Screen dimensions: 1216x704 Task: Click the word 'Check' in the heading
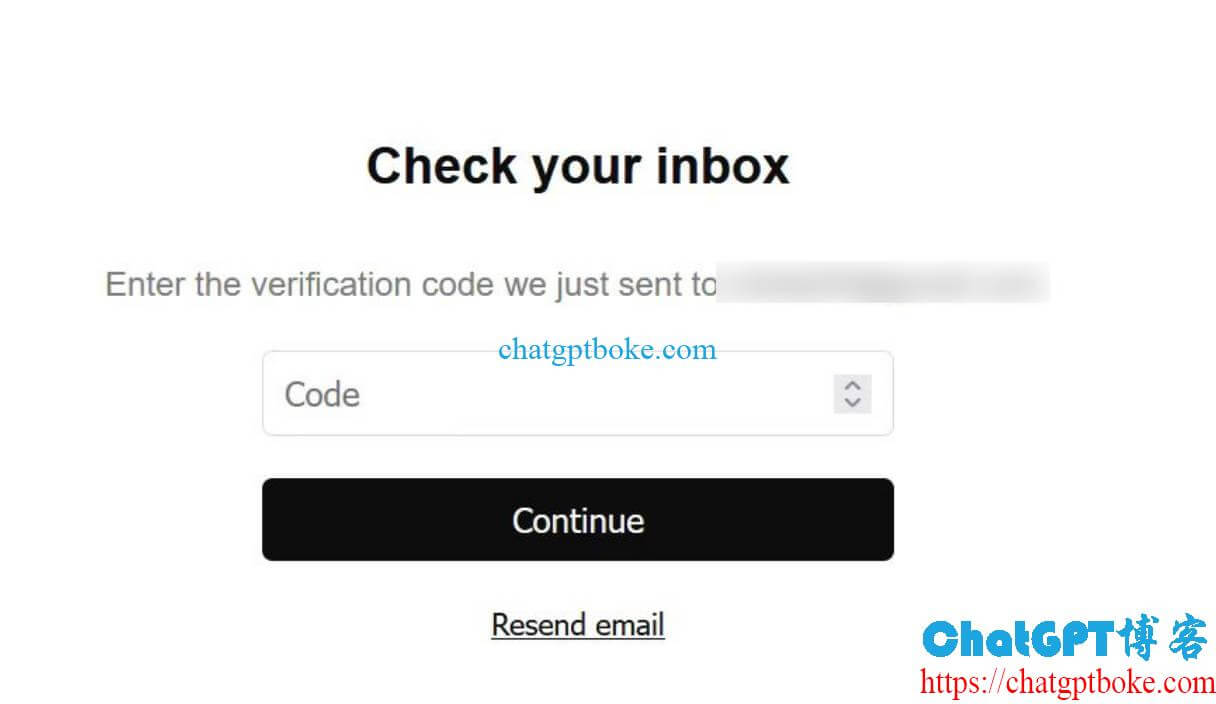click(x=443, y=166)
